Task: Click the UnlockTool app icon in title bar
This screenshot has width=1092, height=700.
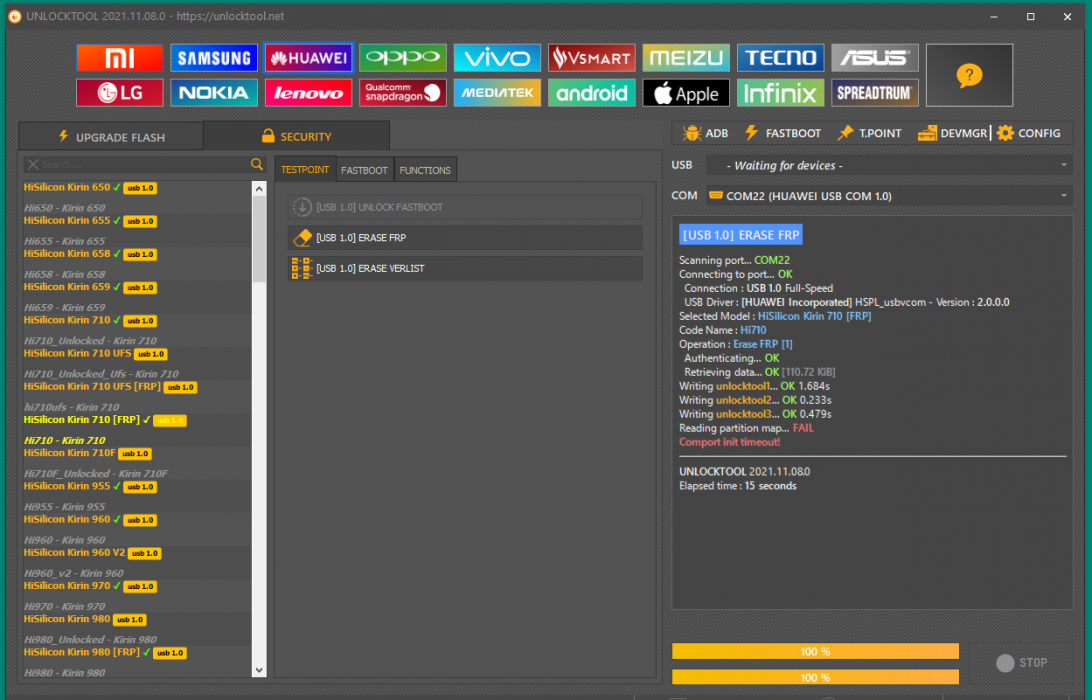Action: (x=15, y=16)
